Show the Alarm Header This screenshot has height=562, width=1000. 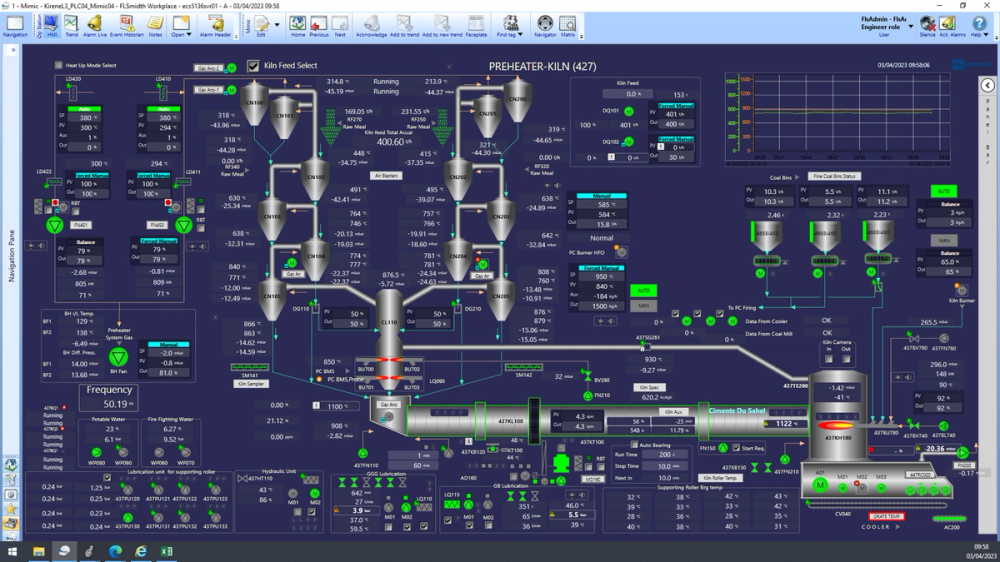click(216, 26)
